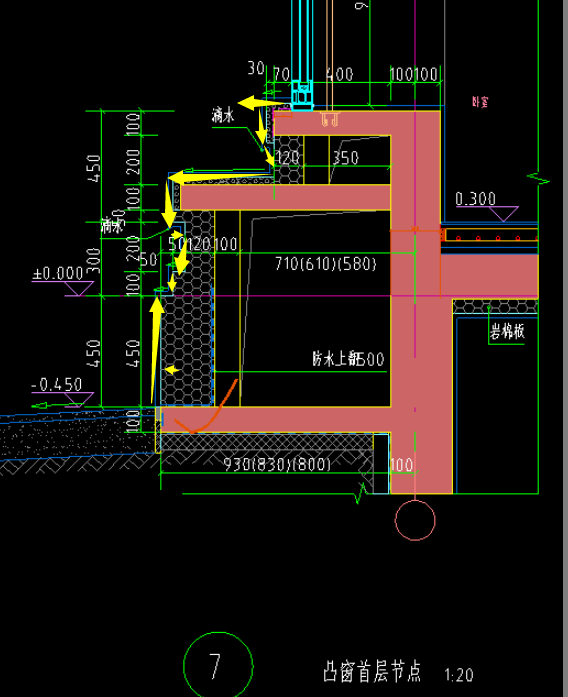Select the 70 dimension text at top
Viewport: 568px width, 697px height.
[281, 74]
